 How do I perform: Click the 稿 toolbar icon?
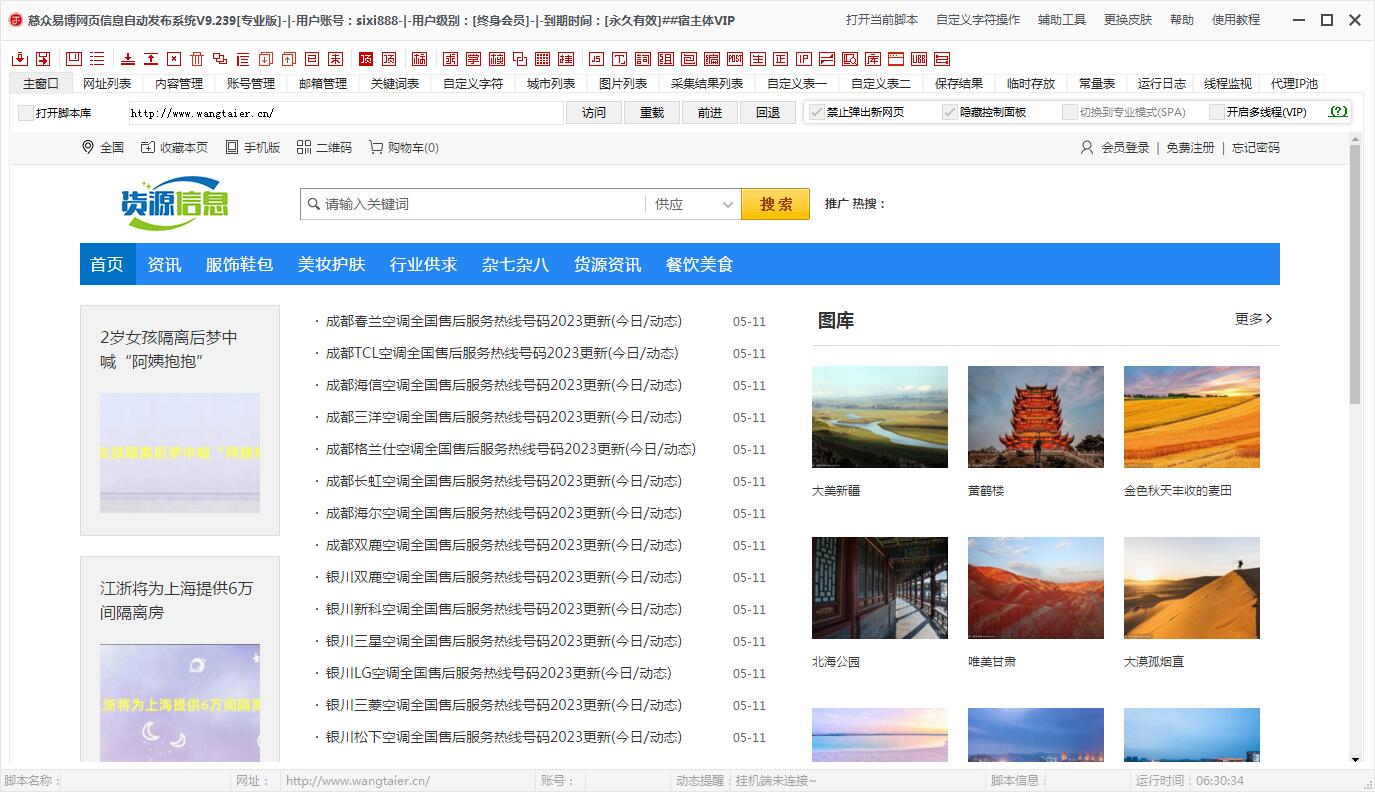point(419,59)
